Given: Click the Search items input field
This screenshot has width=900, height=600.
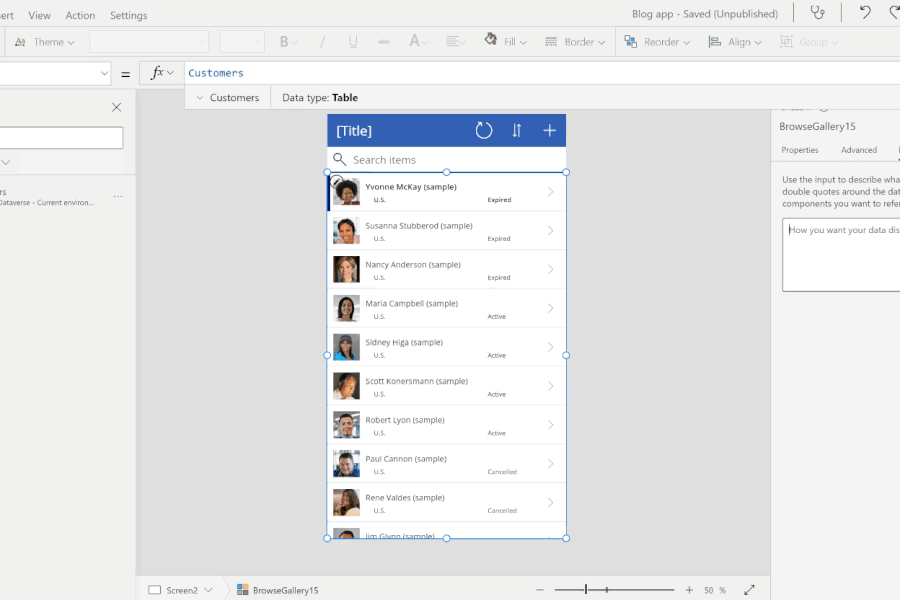Looking at the screenshot, I should point(455,160).
